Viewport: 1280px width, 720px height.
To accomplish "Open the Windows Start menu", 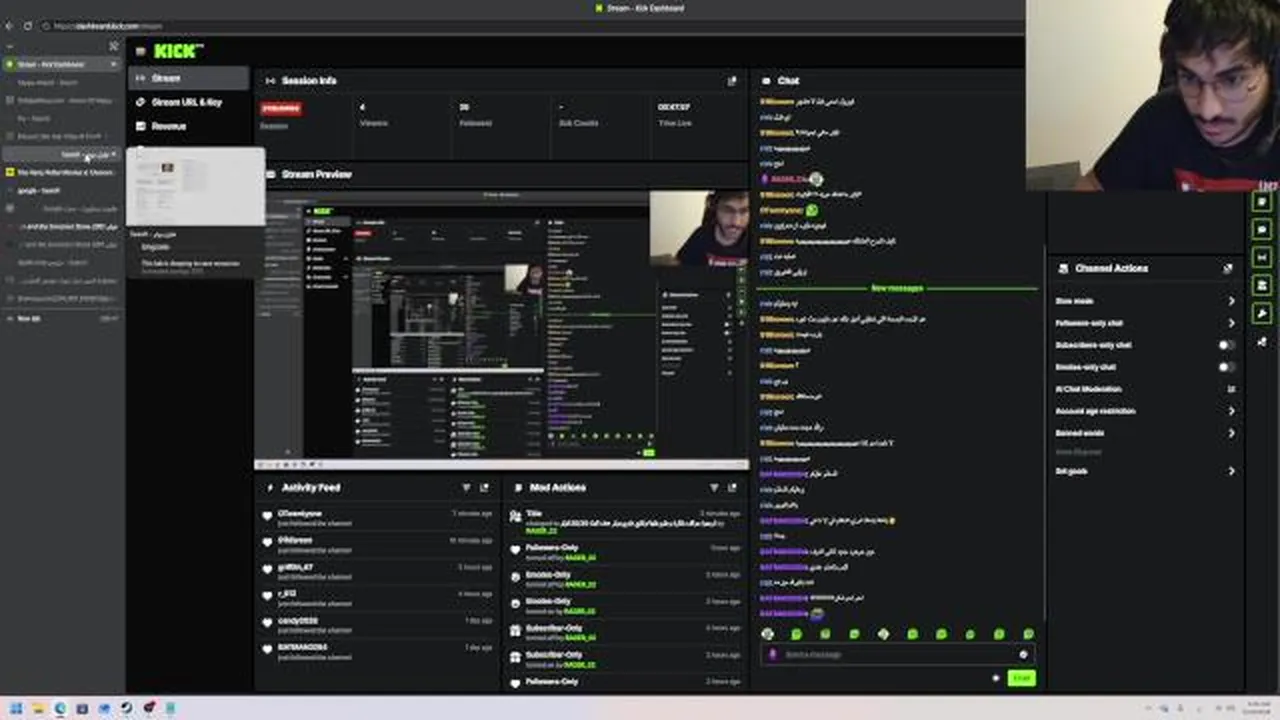I will [17, 709].
